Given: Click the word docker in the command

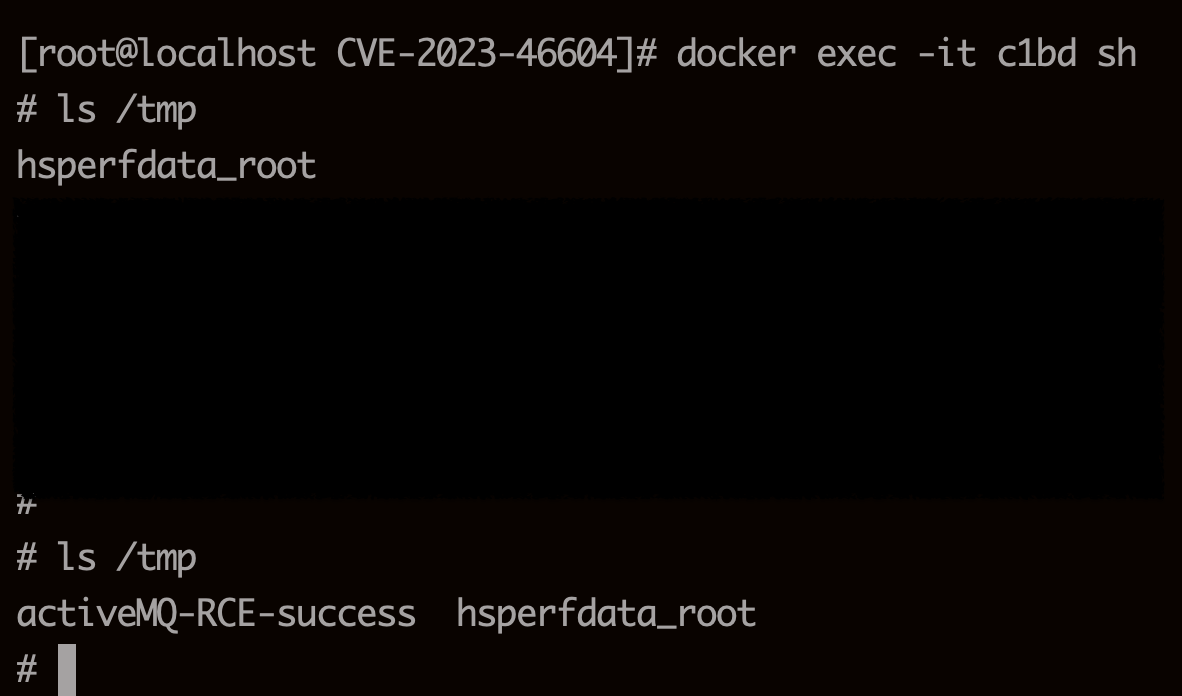Looking at the screenshot, I should tap(736, 53).
